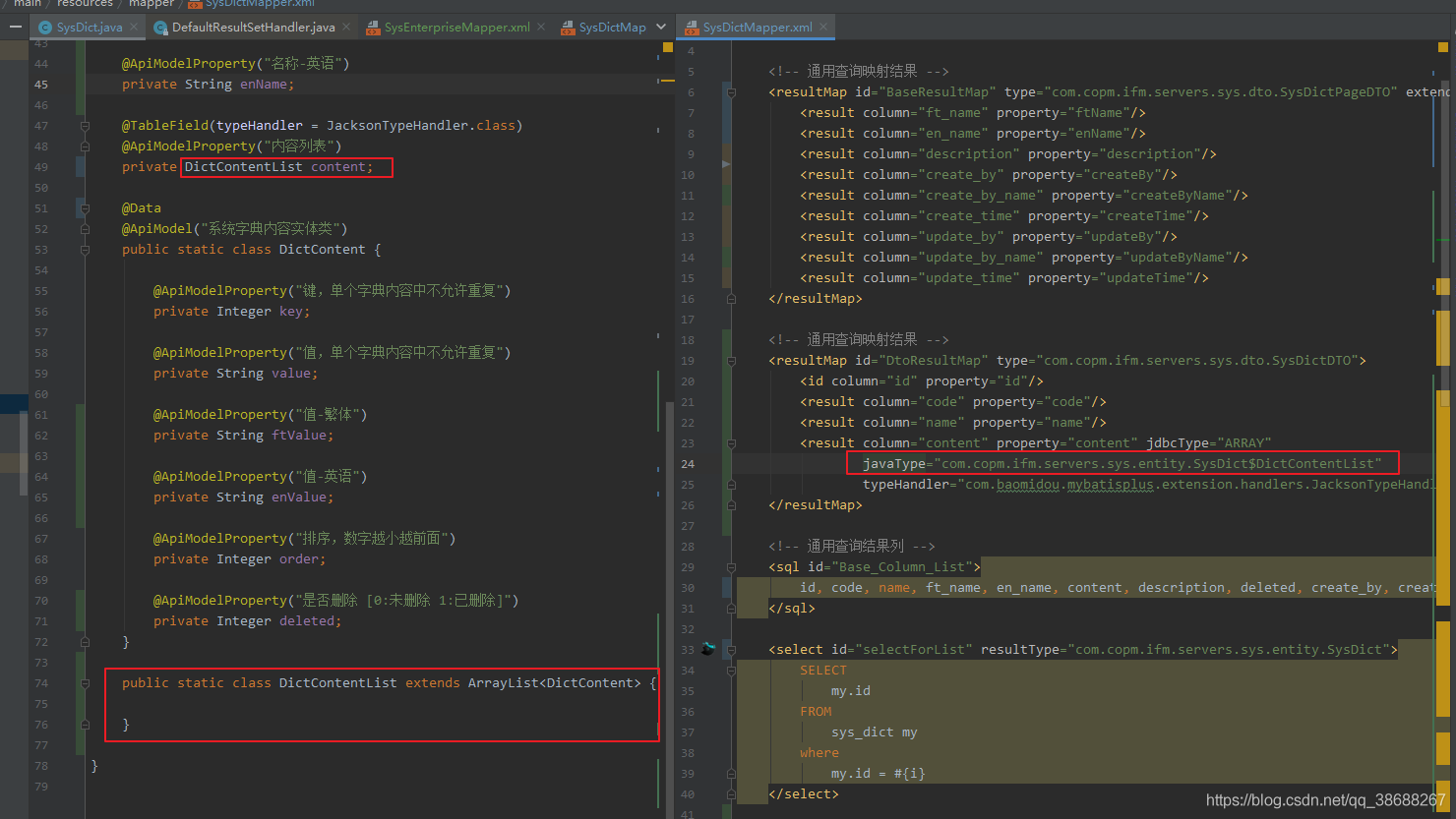
Task: Click the MyBatis bird icon beside line 33
Action: click(707, 649)
